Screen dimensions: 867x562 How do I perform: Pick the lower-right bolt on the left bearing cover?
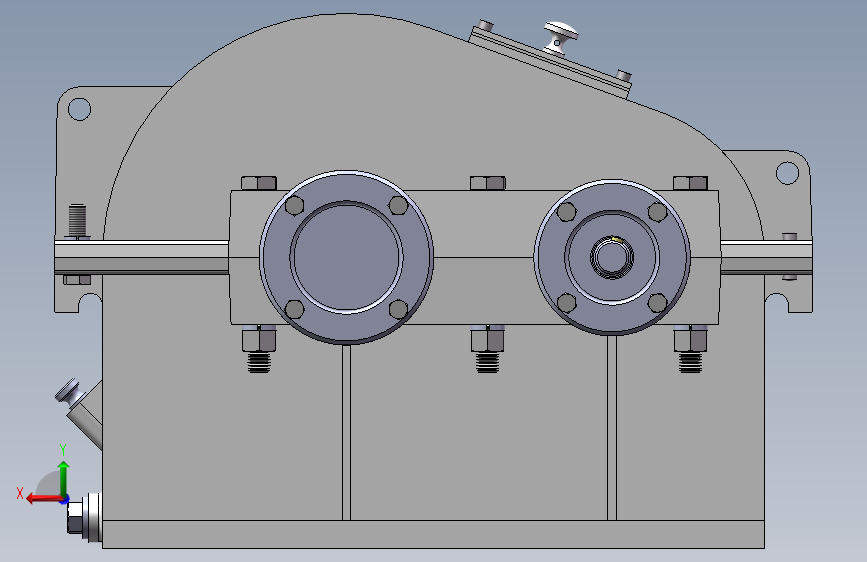pyautogui.click(x=398, y=309)
